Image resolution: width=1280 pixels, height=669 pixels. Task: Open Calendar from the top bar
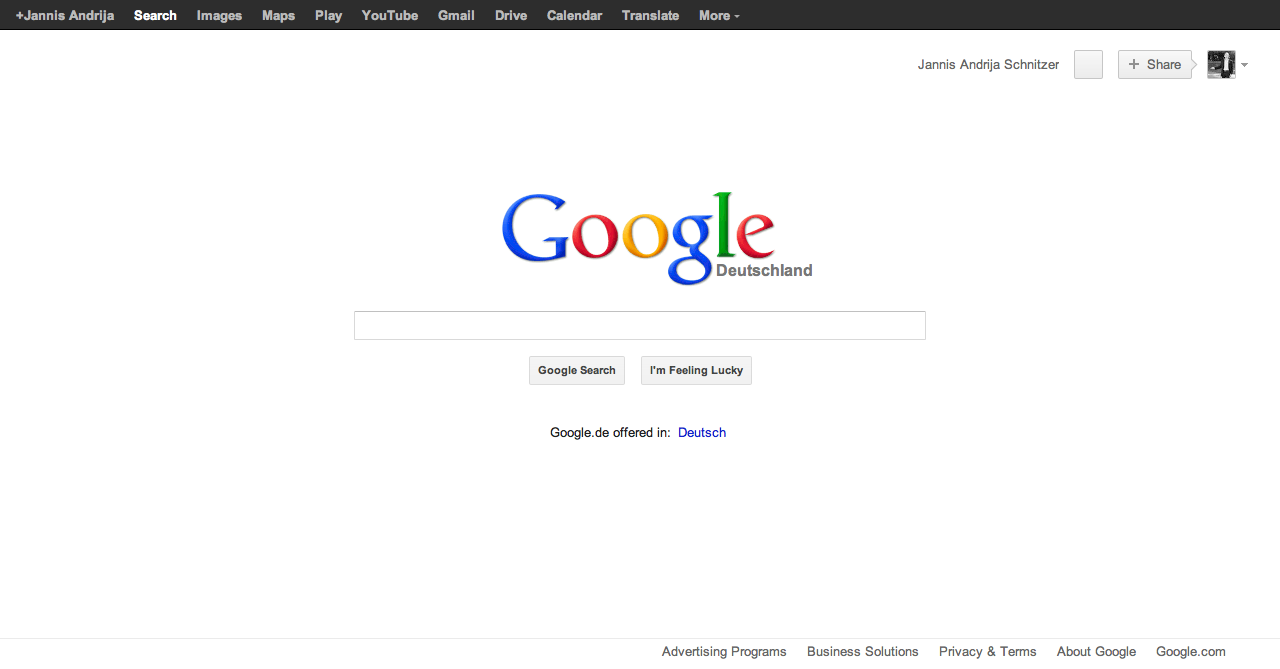click(x=574, y=15)
